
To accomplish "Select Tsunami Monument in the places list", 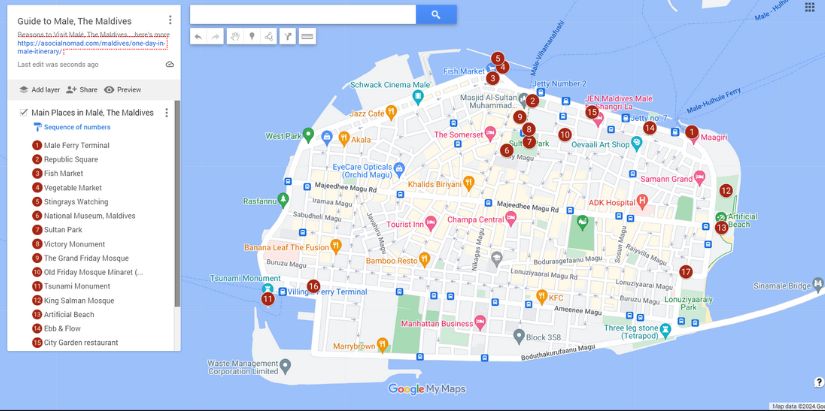I will (x=76, y=286).
